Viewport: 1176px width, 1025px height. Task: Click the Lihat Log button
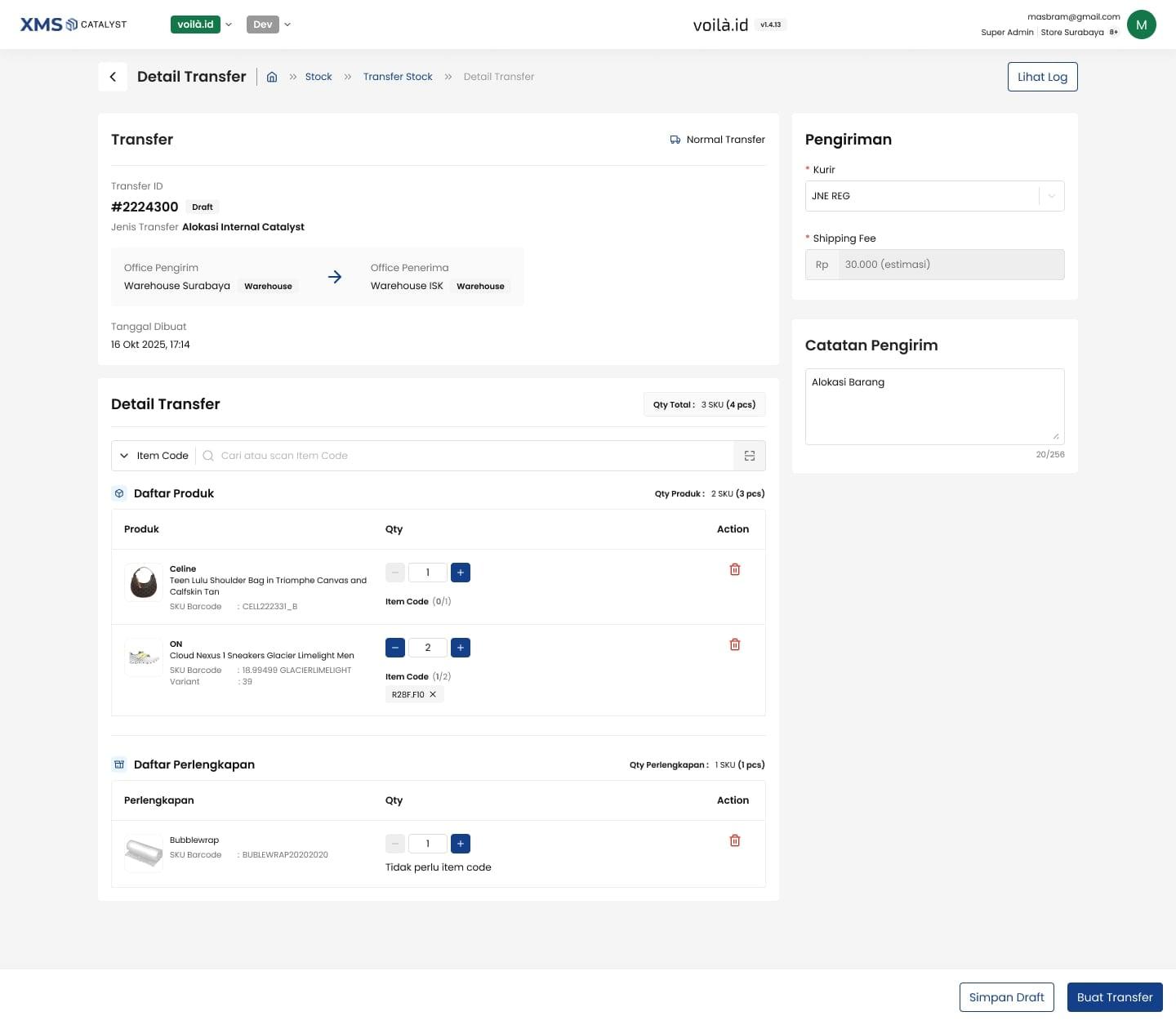coord(1042,77)
